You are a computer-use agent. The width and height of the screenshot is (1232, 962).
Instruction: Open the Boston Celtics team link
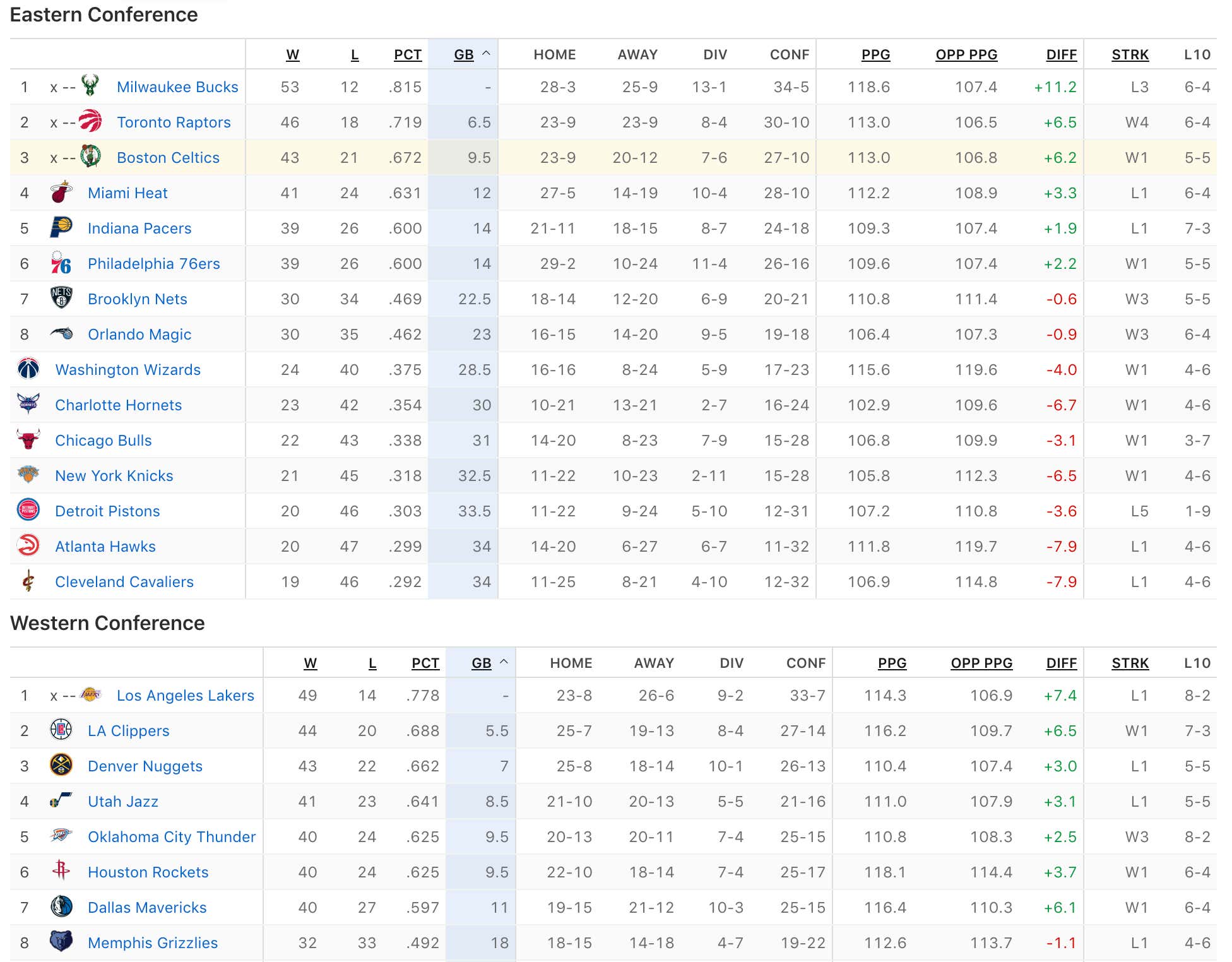click(x=168, y=158)
